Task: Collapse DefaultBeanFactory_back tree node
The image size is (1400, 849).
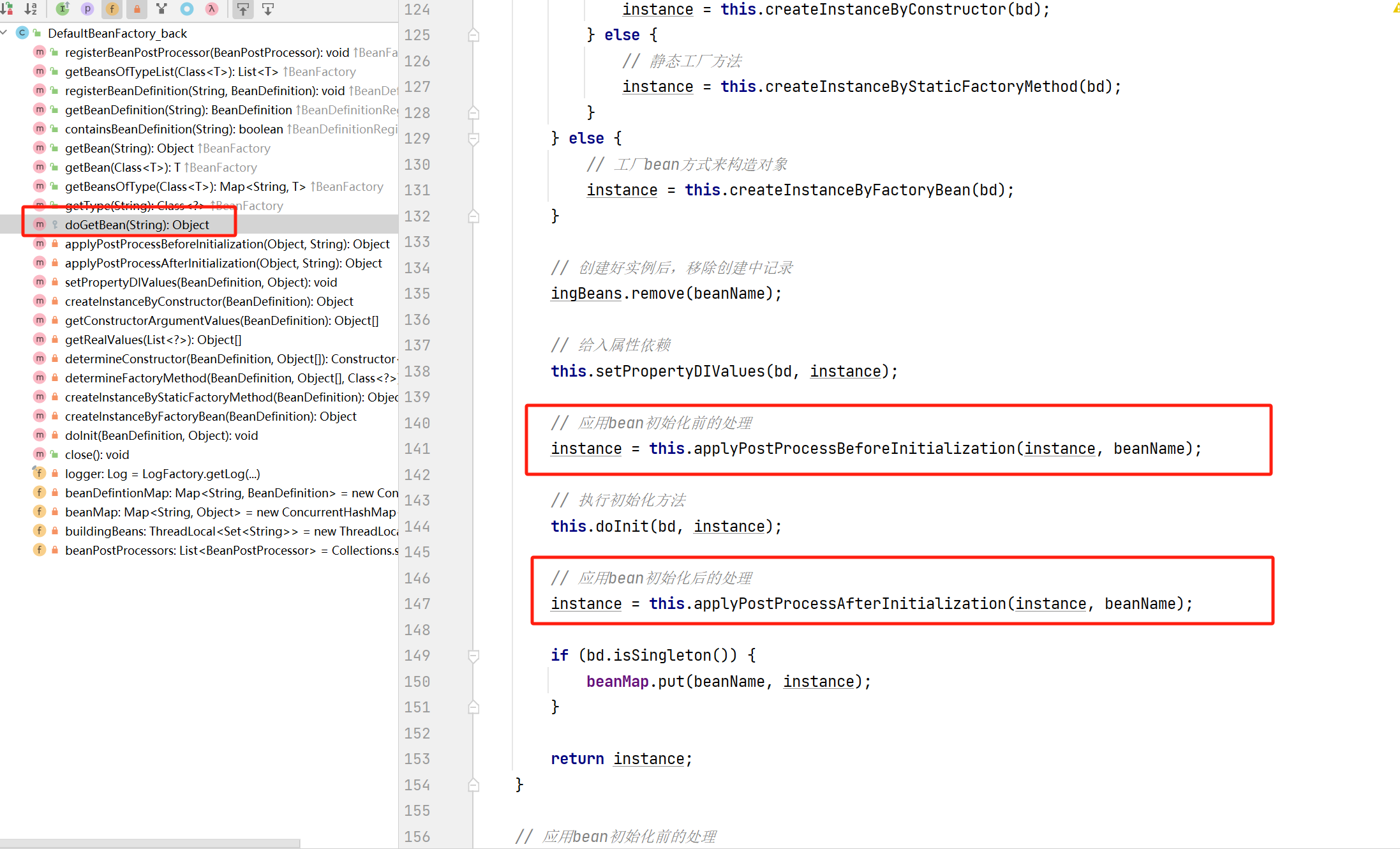Action: pos(5,33)
